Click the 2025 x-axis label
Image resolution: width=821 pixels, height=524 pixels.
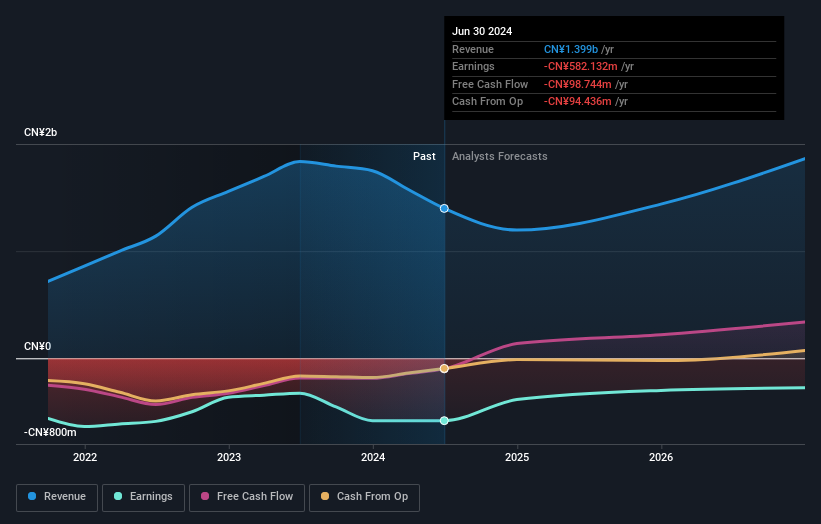pyautogui.click(x=517, y=457)
